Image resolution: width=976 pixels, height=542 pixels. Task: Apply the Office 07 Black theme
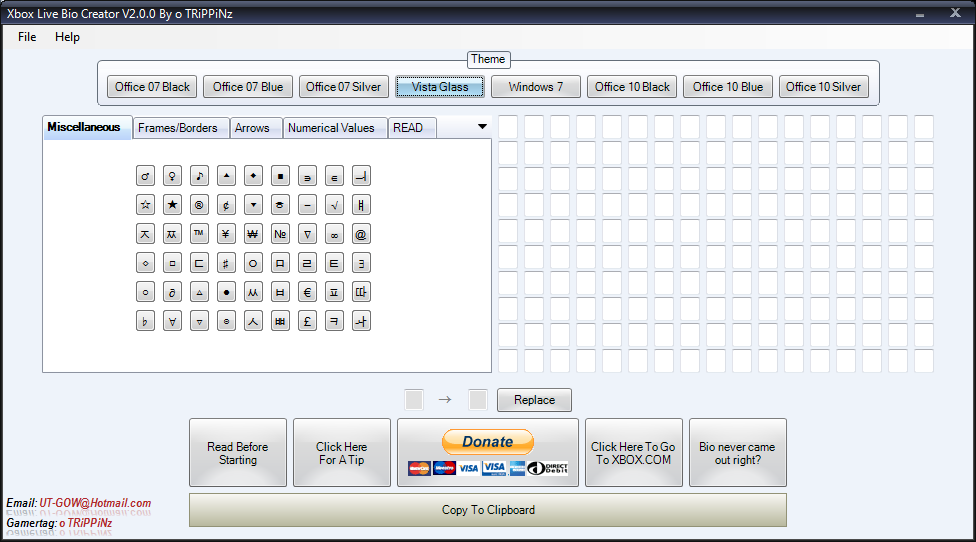[152, 86]
